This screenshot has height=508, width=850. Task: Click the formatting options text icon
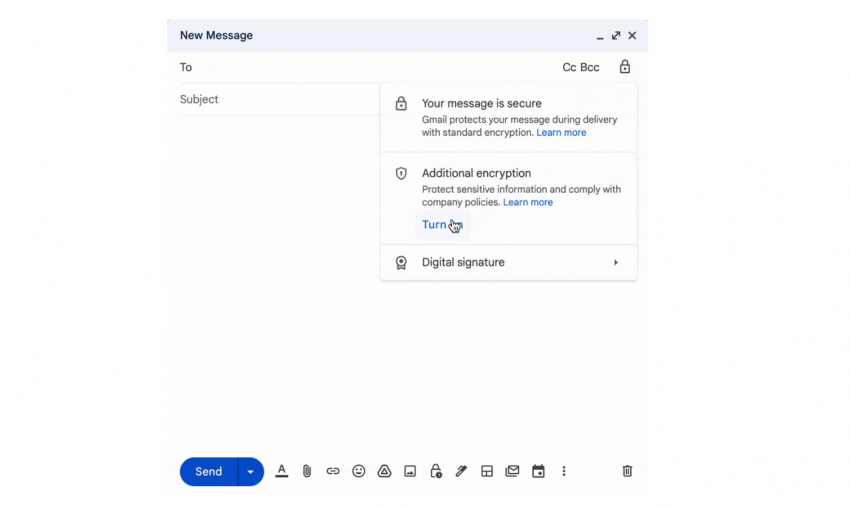tap(282, 471)
